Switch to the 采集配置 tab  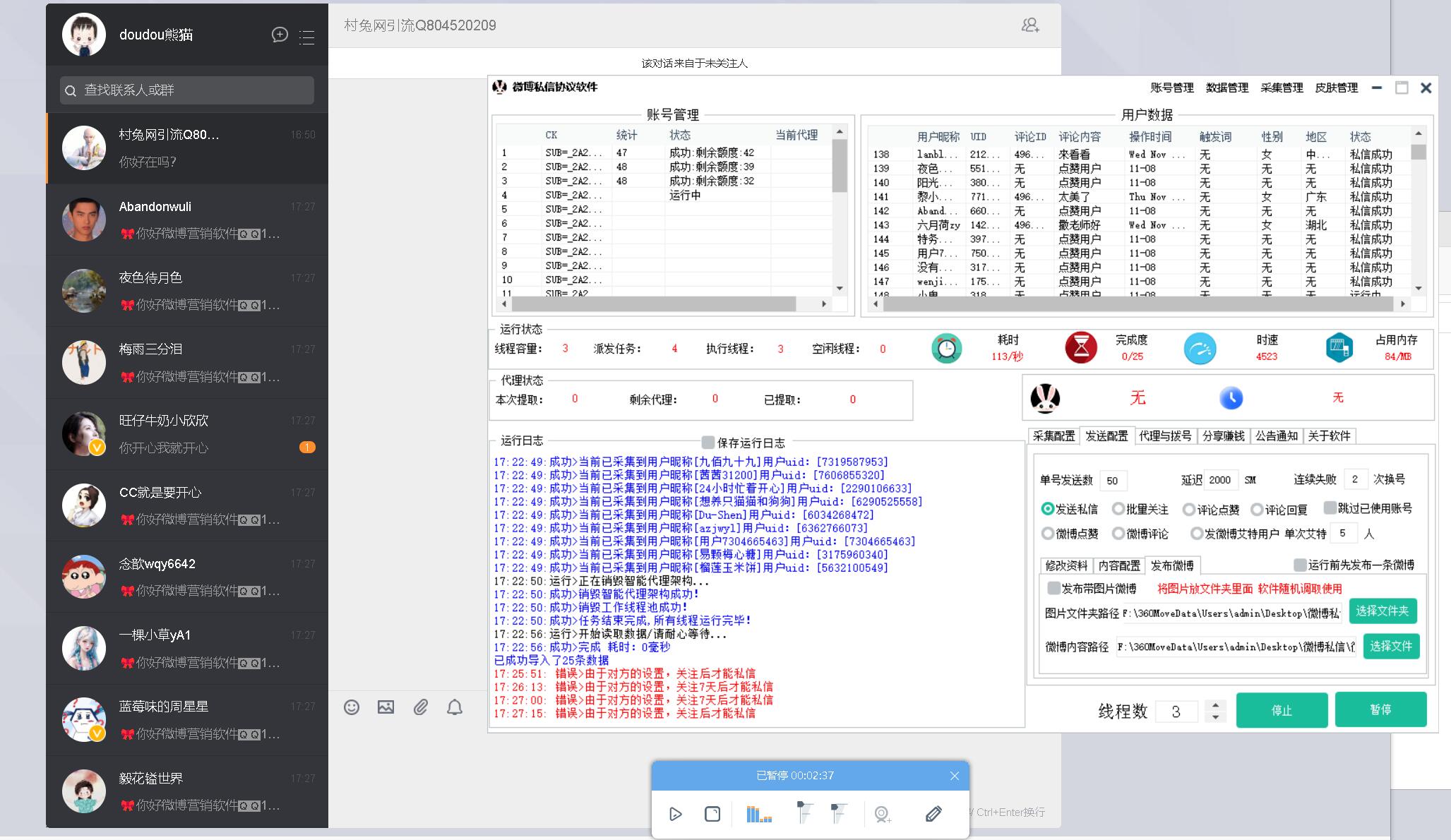(x=1053, y=436)
